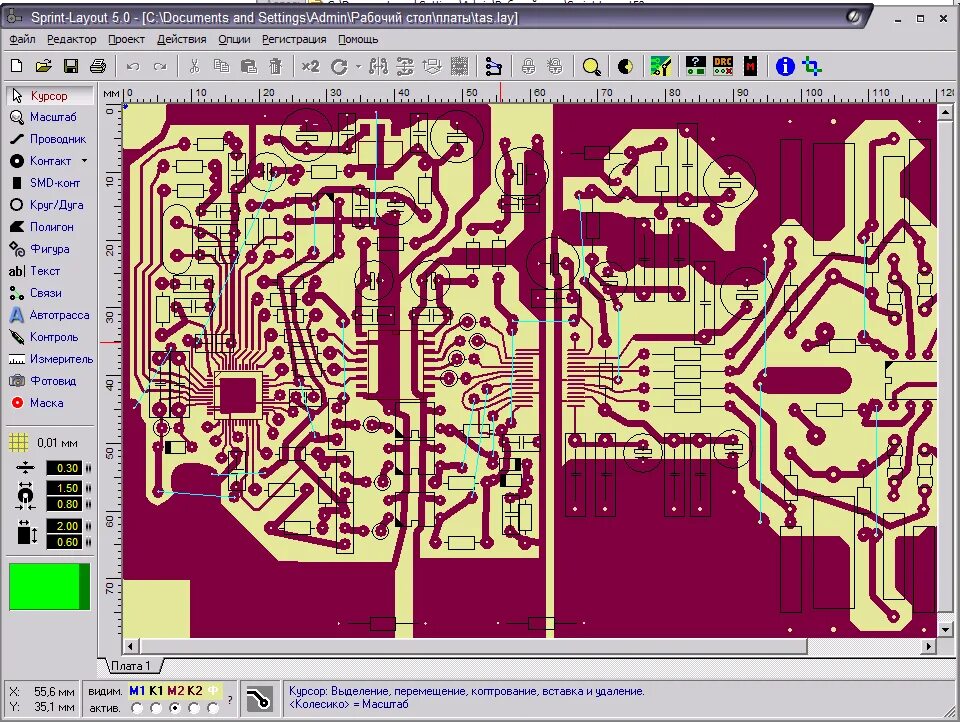
Task: Choose the Измеритель measure tool
Action: pos(50,359)
